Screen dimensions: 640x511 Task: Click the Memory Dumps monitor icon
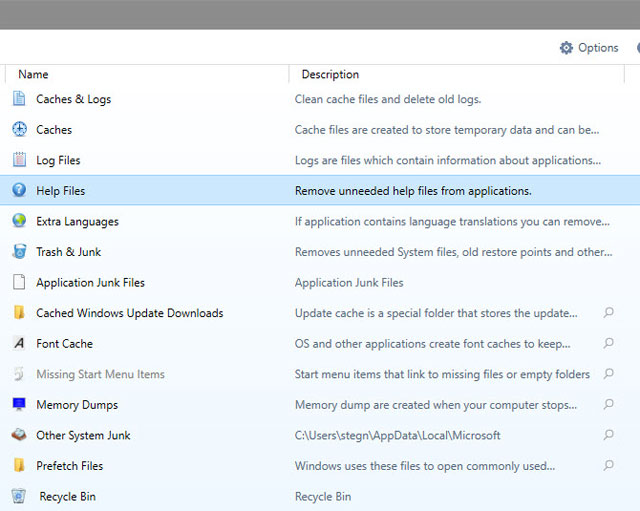pos(19,405)
